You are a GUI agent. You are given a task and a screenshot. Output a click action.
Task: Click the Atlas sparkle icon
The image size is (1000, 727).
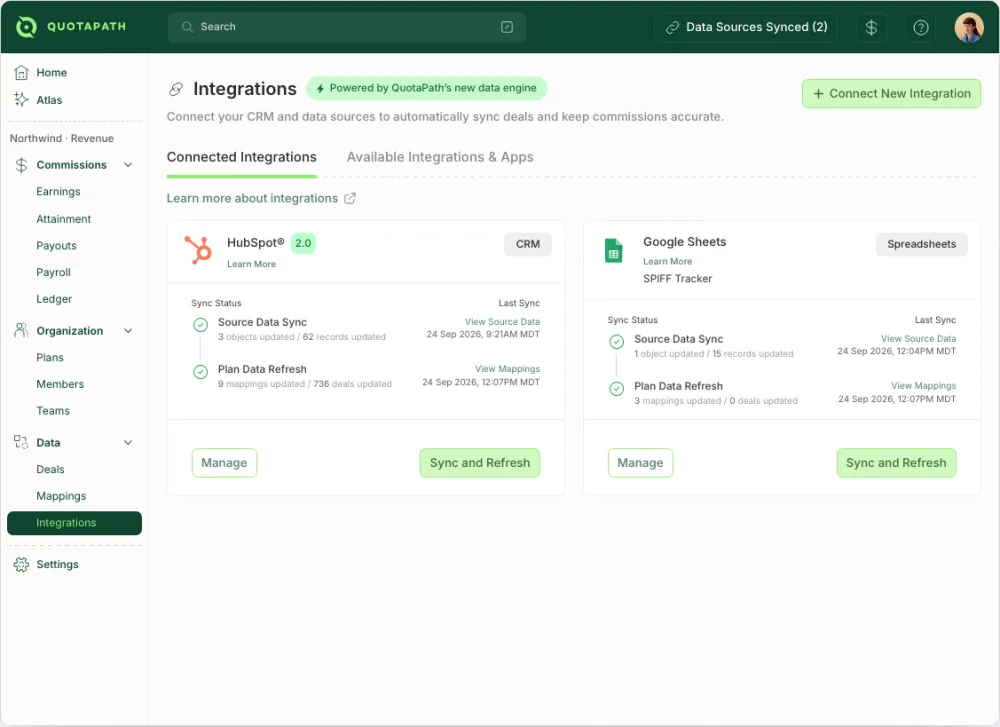pos(22,99)
